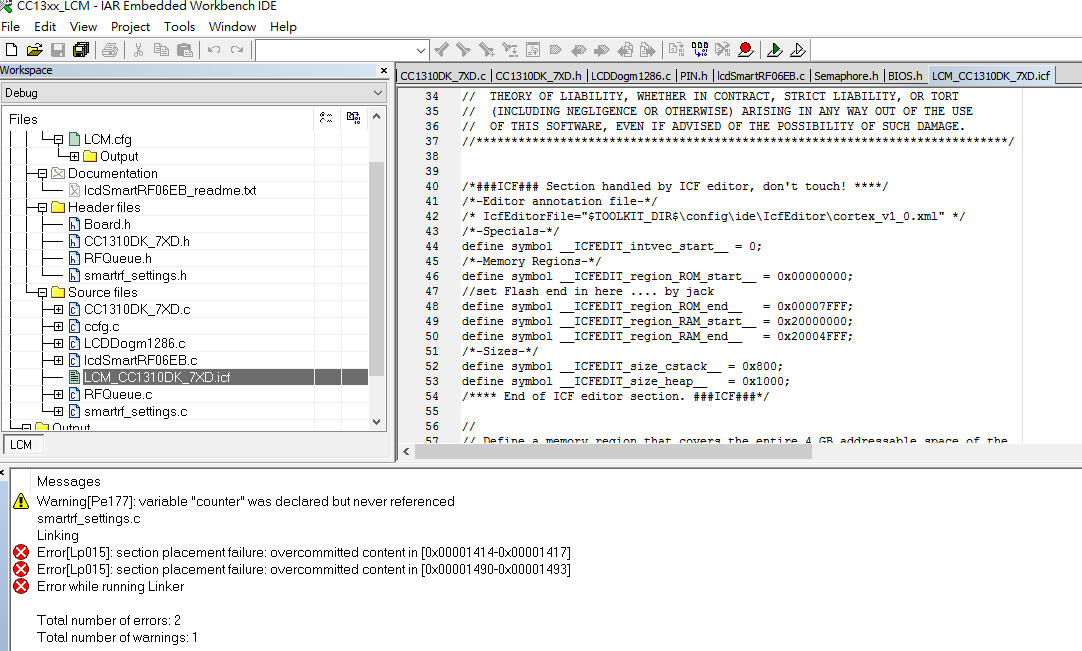Select Board.h in Header files
The width and height of the screenshot is (1082, 651).
point(107,224)
